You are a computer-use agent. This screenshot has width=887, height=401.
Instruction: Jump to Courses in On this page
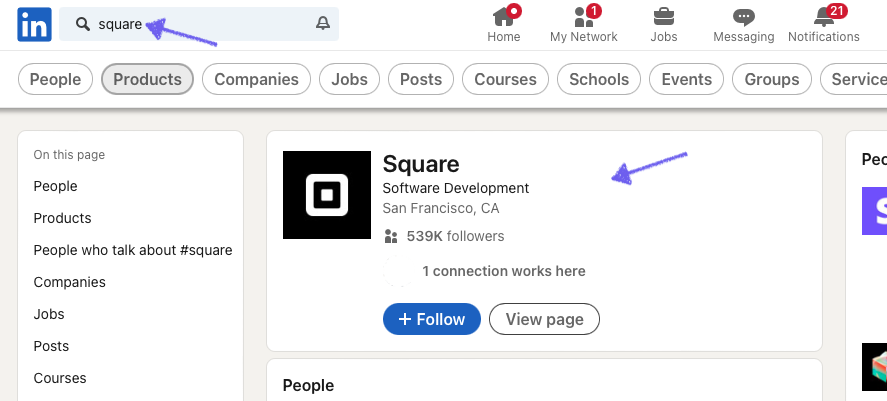coord(60,378)
